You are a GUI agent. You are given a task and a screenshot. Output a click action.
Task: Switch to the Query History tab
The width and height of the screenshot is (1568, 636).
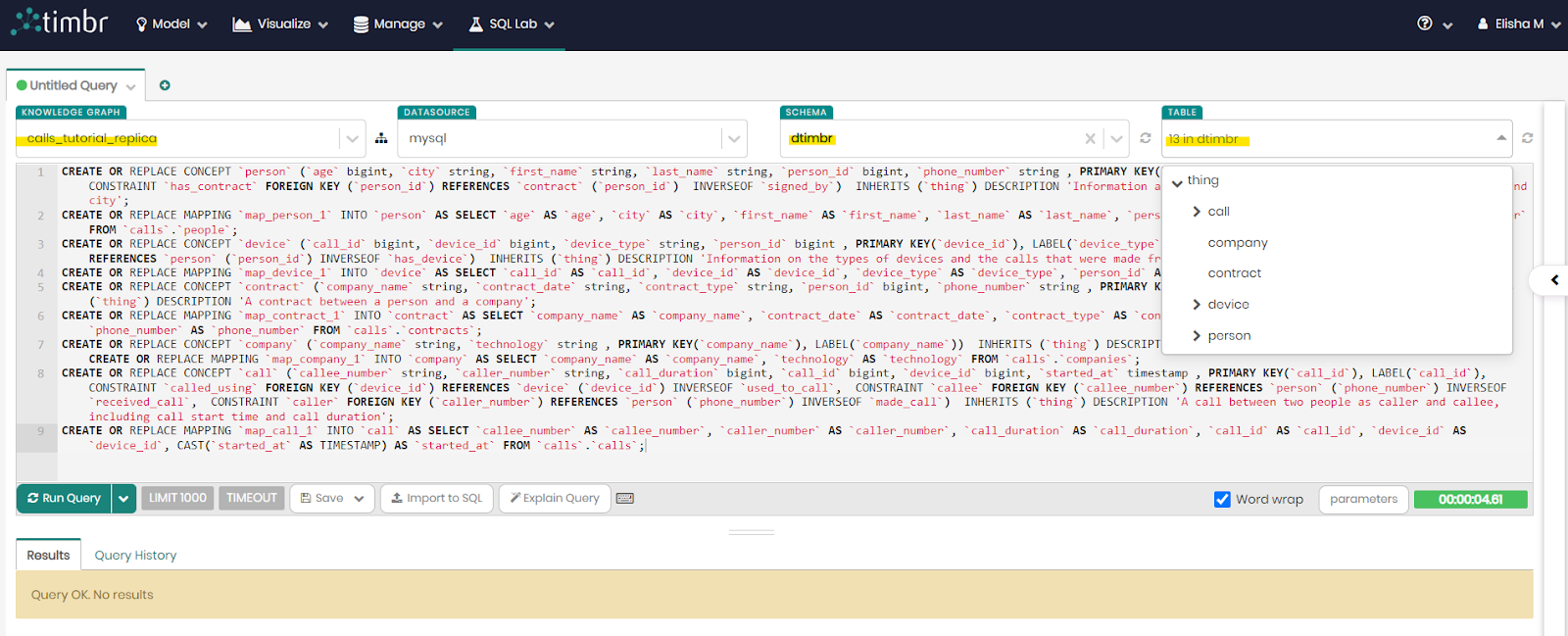coord(135,556)
